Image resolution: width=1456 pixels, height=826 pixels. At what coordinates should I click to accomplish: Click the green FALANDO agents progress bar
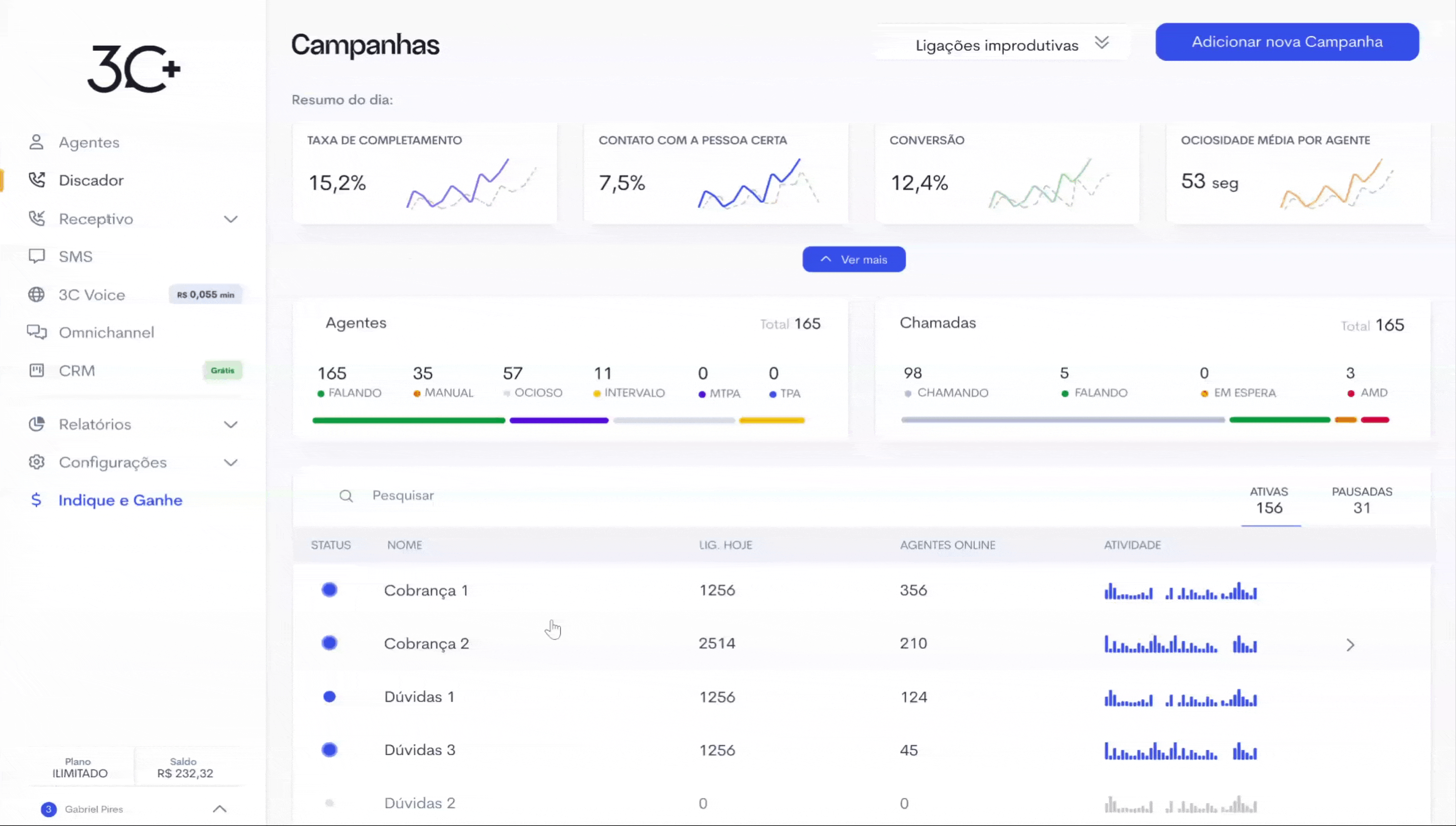408,420
